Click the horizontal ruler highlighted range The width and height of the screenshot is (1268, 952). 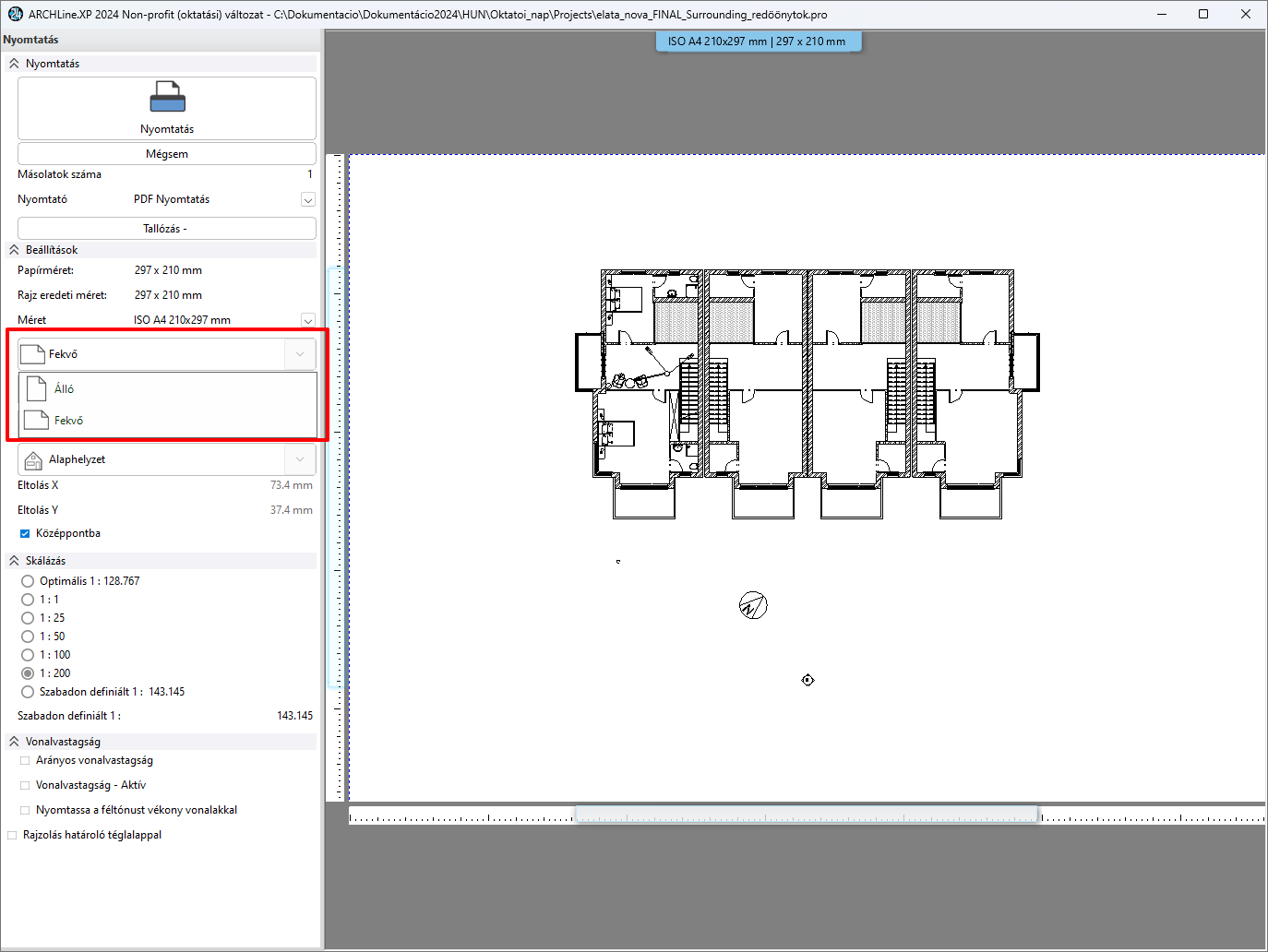tap(806, 815)
